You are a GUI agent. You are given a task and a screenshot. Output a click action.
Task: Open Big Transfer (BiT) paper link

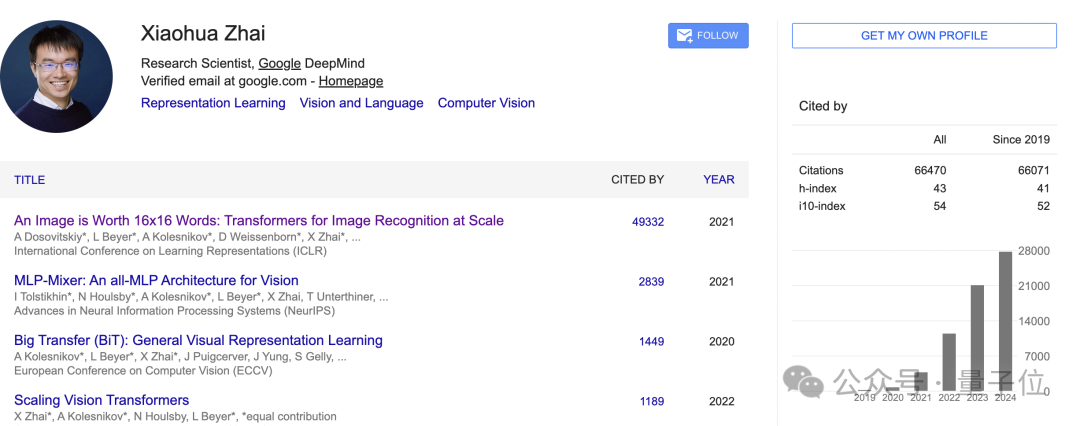point(198,341)
